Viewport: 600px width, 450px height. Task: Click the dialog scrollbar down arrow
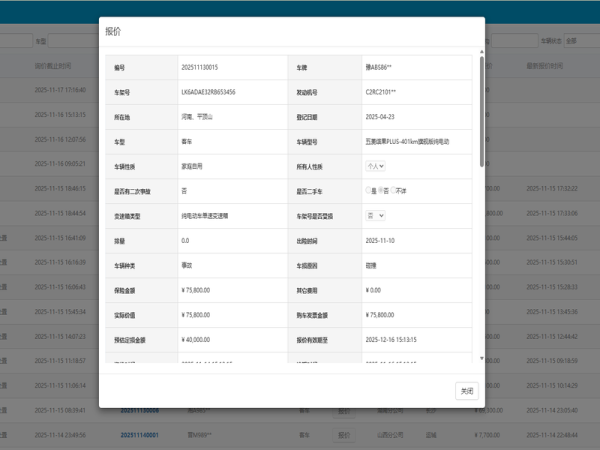click(x=481, y=358)
